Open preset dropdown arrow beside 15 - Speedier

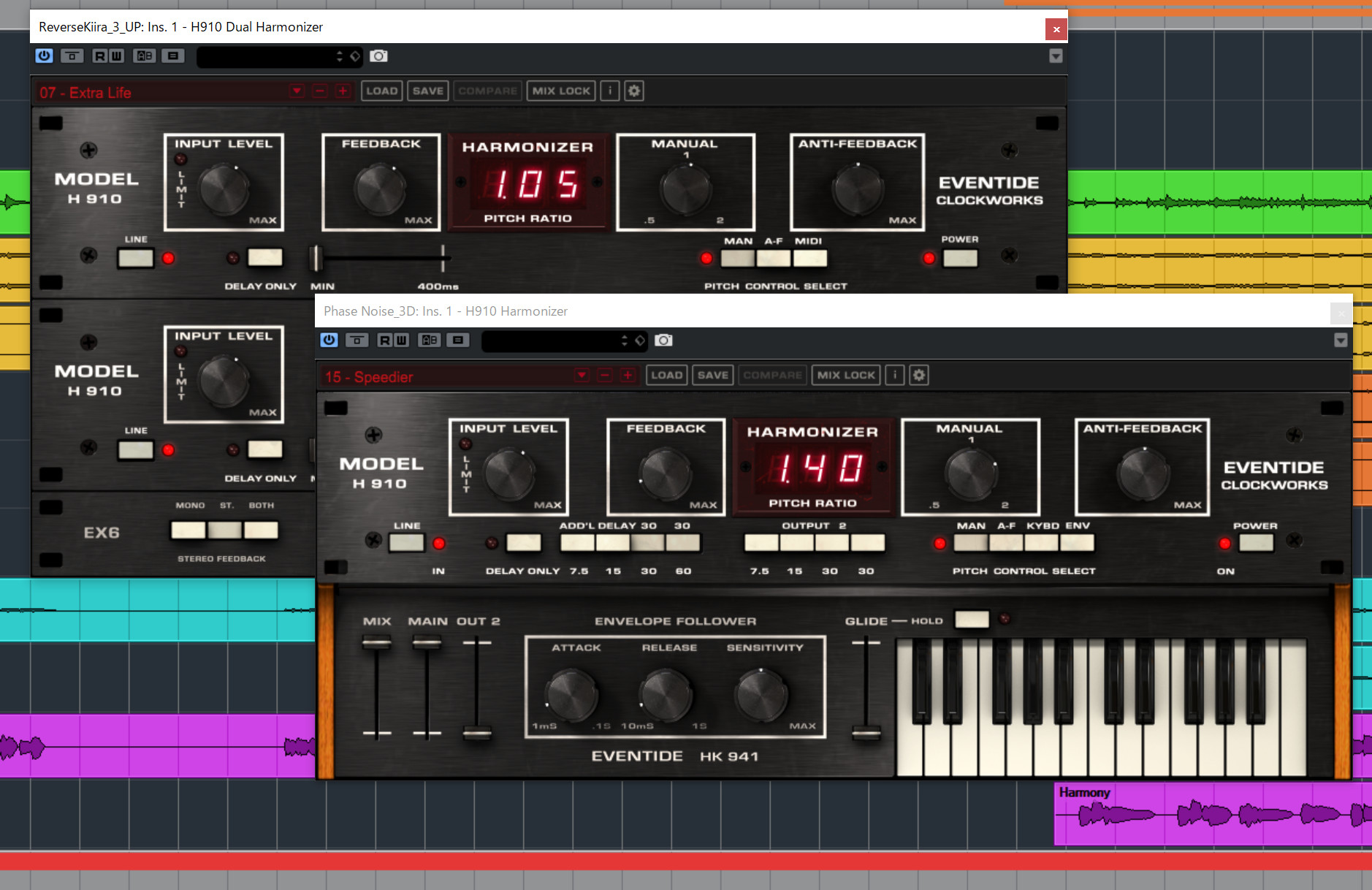[582, 376]
